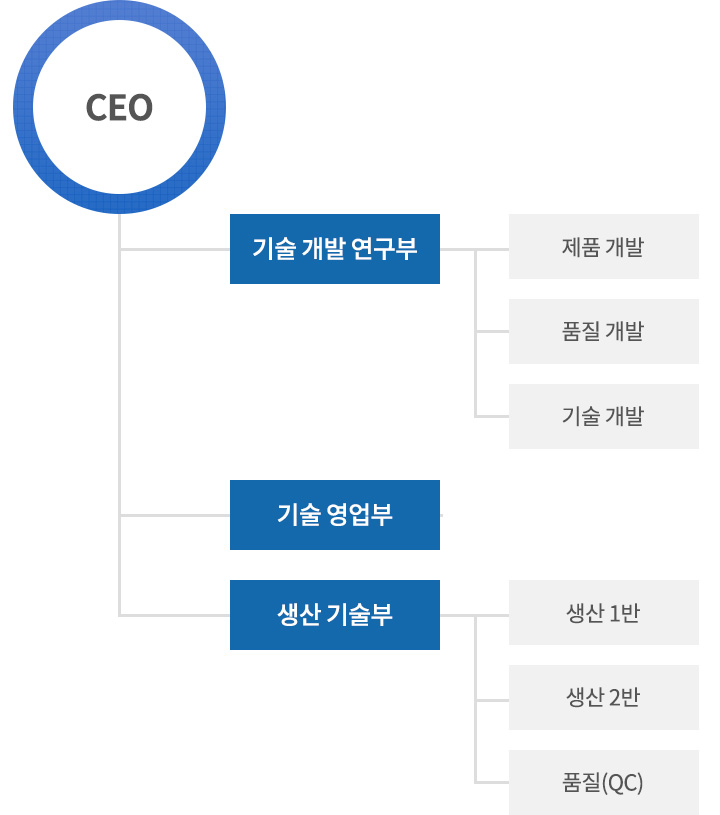Image resolution: width=720 pixels, height=815 pixels.
Task: Click the 제품 개발 label text
Action: (x=603, y=247)
